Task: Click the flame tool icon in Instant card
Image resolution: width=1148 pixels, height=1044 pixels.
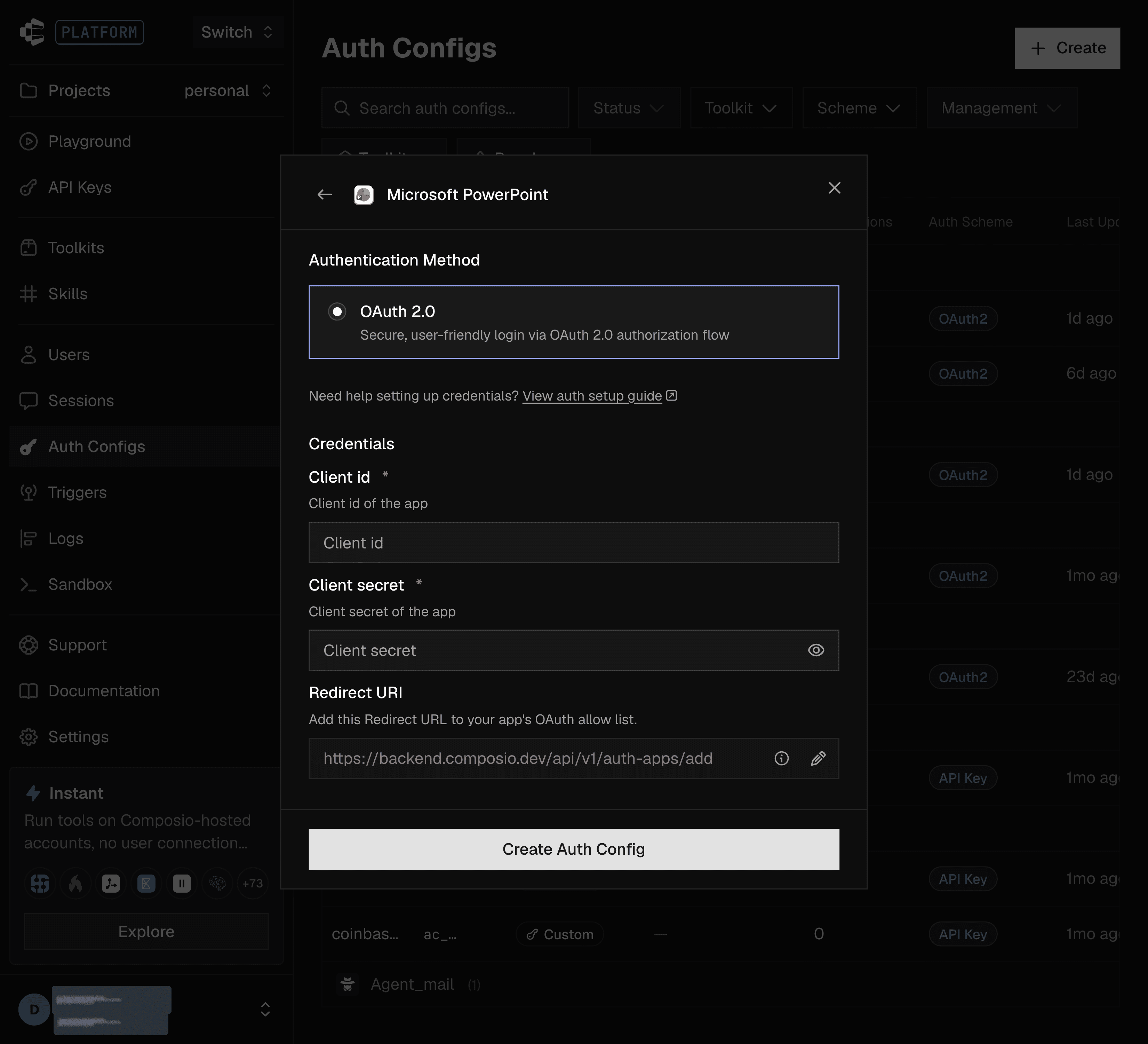Action: coord(76,883)
